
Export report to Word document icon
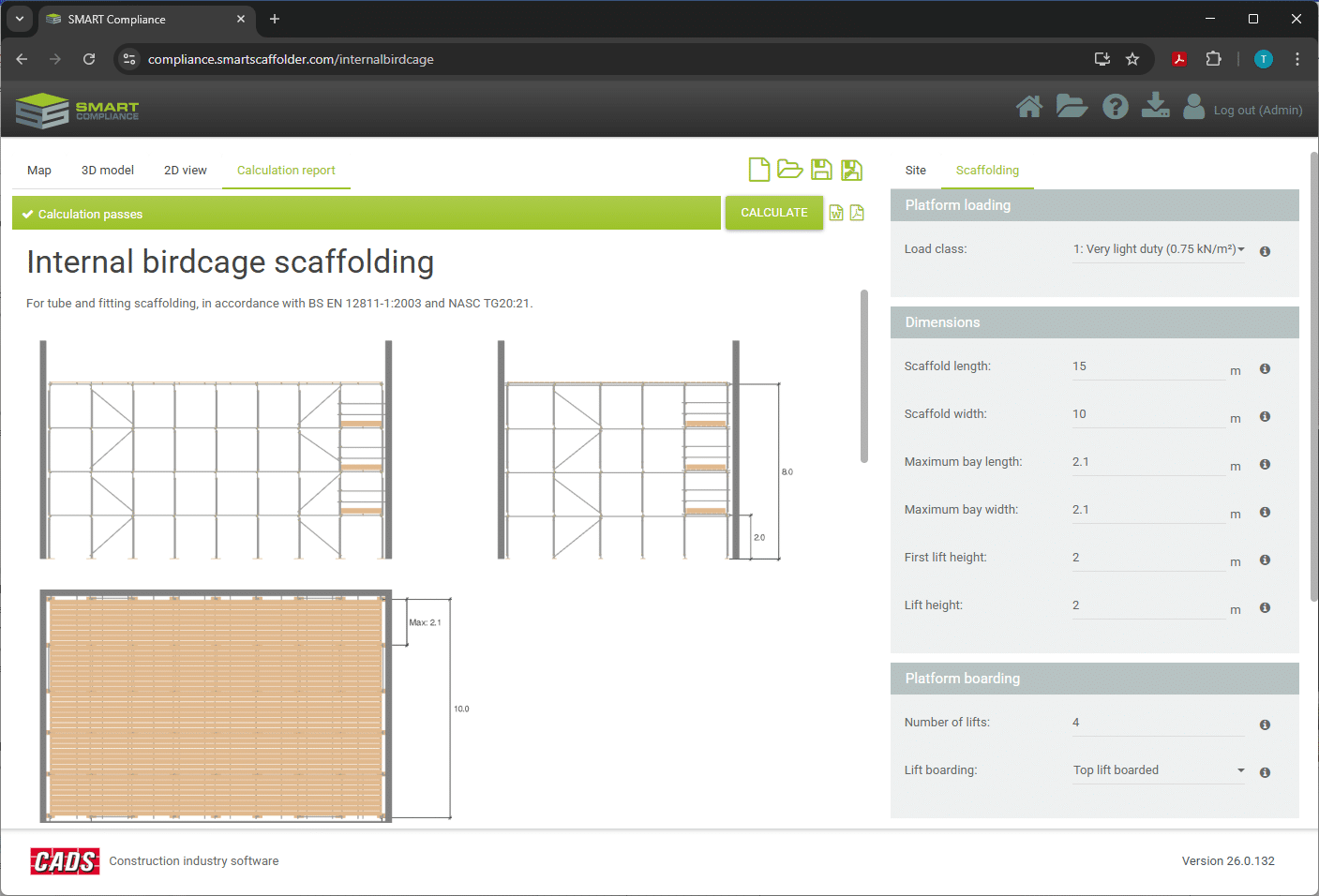pos(836,214)
